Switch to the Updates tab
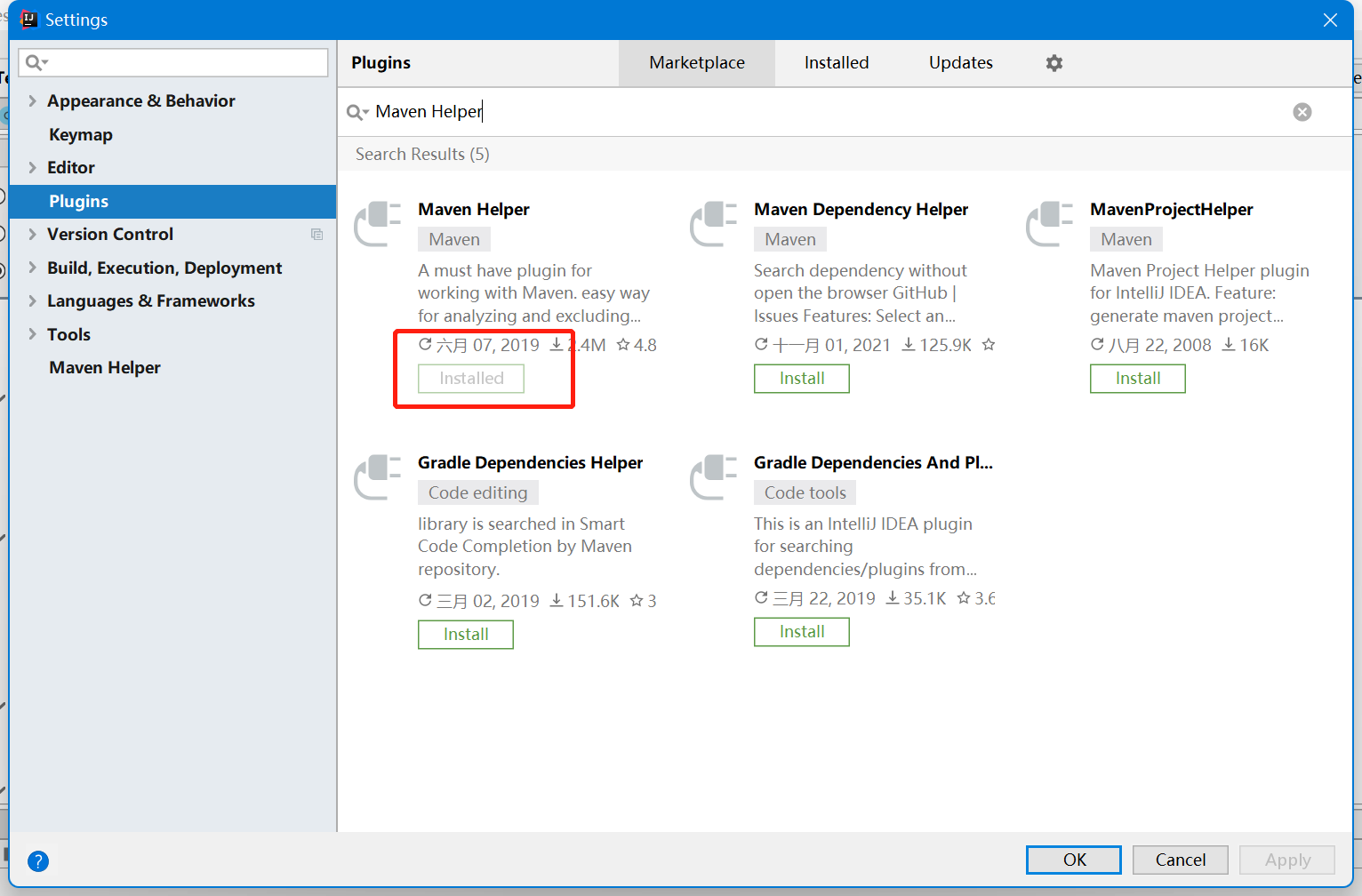Image resolution: width=1362 pixels, height=896 pixels. click(961, 63)
